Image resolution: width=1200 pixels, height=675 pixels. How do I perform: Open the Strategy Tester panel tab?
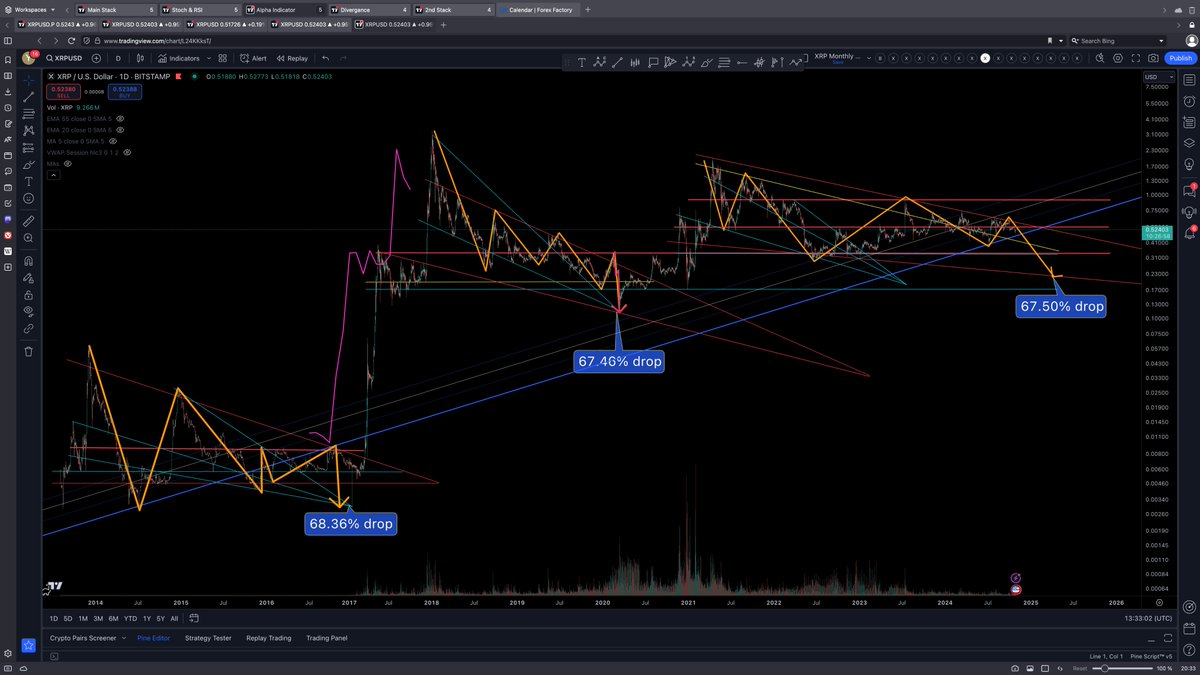coord(208,638)
